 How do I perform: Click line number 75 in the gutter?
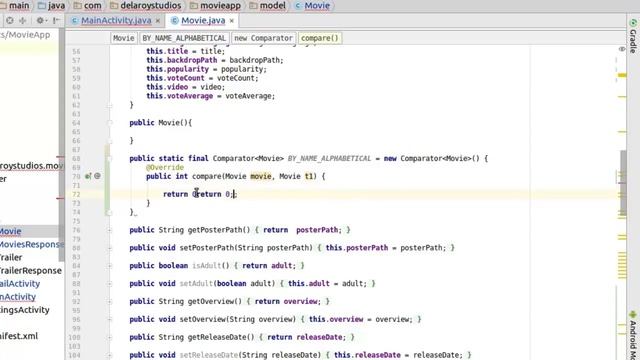(x=76, y=222)
